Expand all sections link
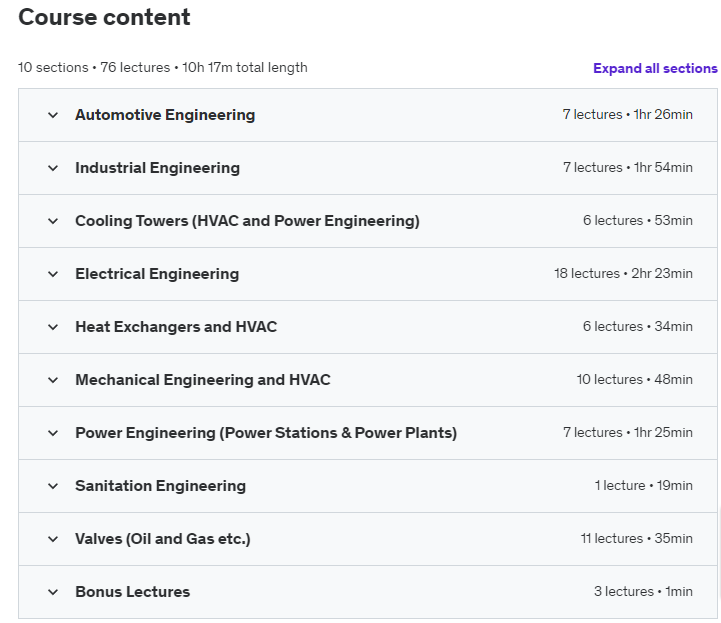The width and height of the screenshot is (721, 623). point(655,68)
